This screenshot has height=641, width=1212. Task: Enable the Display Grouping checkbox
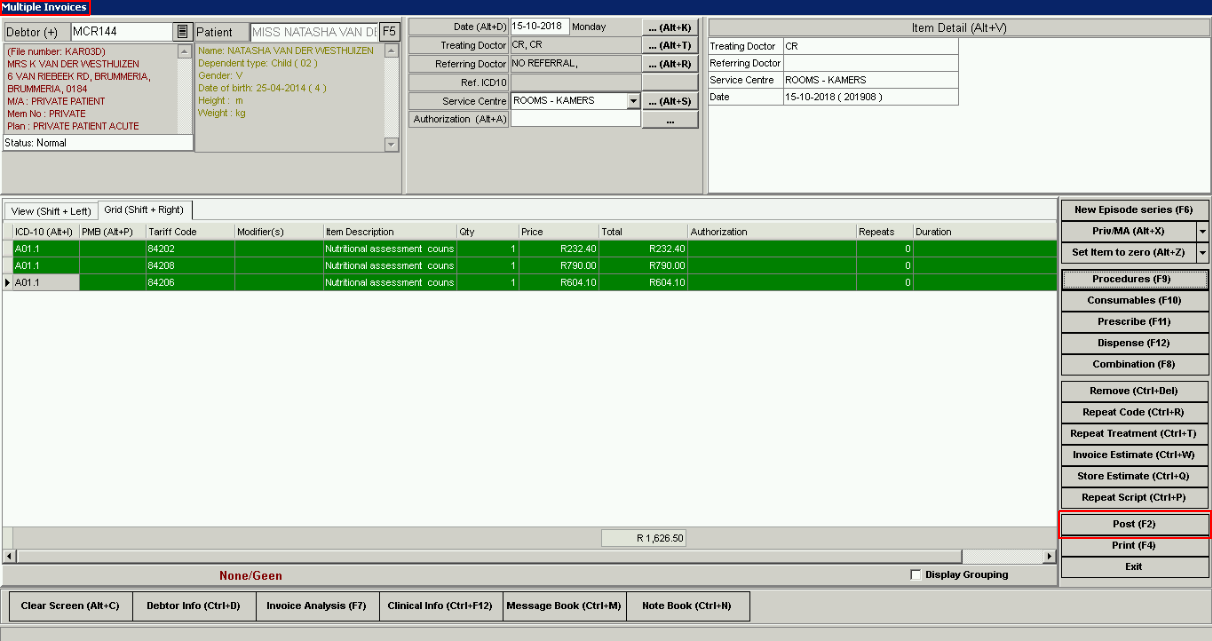[916, 575]
